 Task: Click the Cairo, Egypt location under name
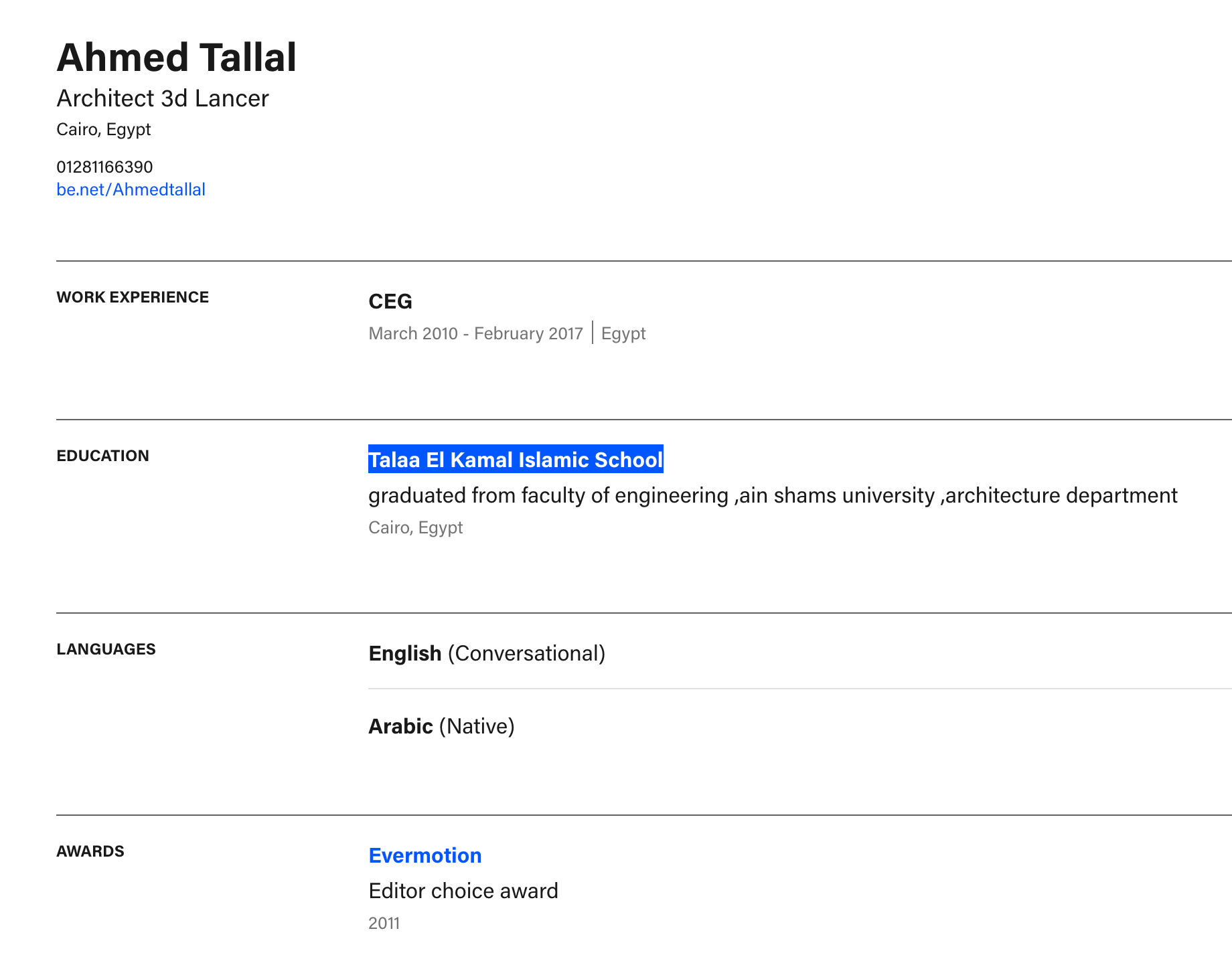pyautogui.click(x=104, y=129)
